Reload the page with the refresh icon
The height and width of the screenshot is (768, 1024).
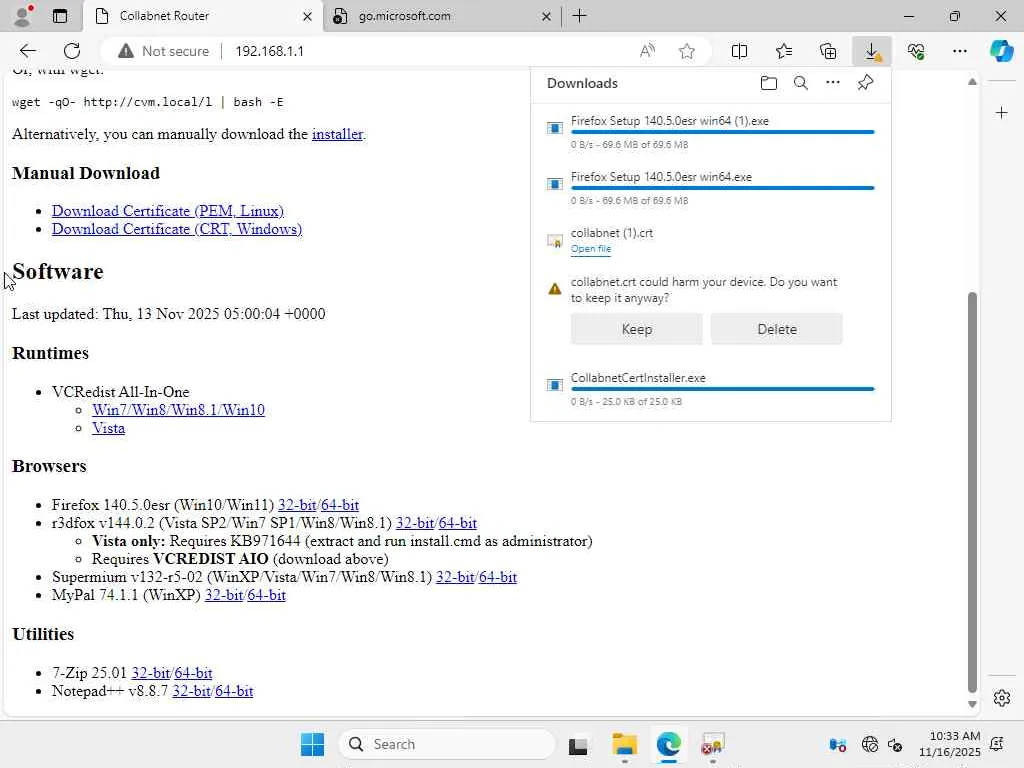pos(72,51)
